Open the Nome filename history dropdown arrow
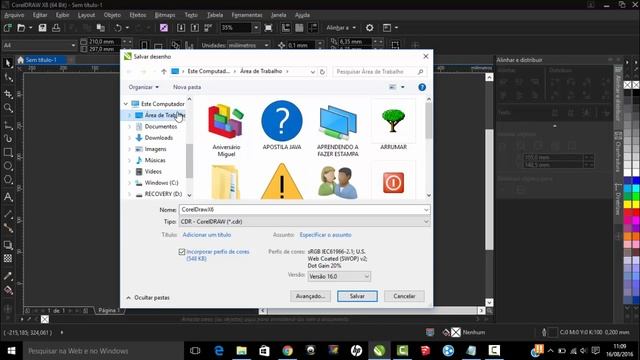640x360 pixels. [426, 209]
